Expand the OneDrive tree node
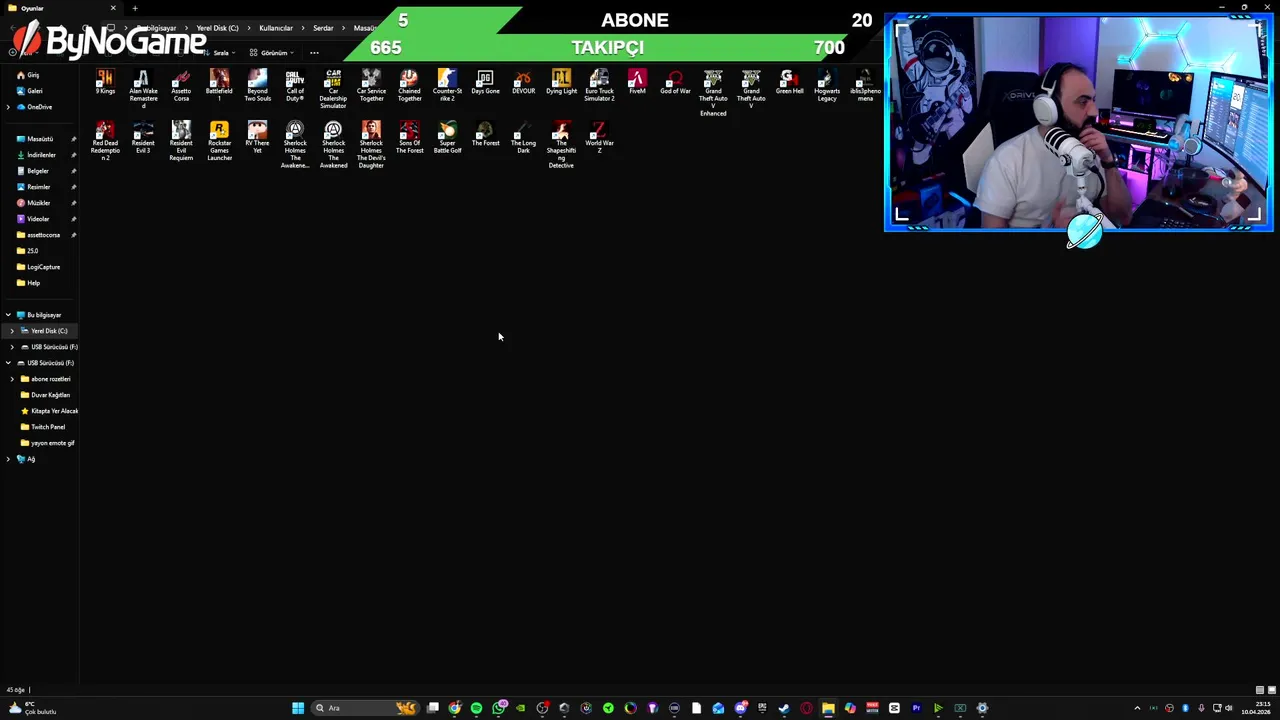Screen dimensions: 1280x720 click(x=8, y=107)
